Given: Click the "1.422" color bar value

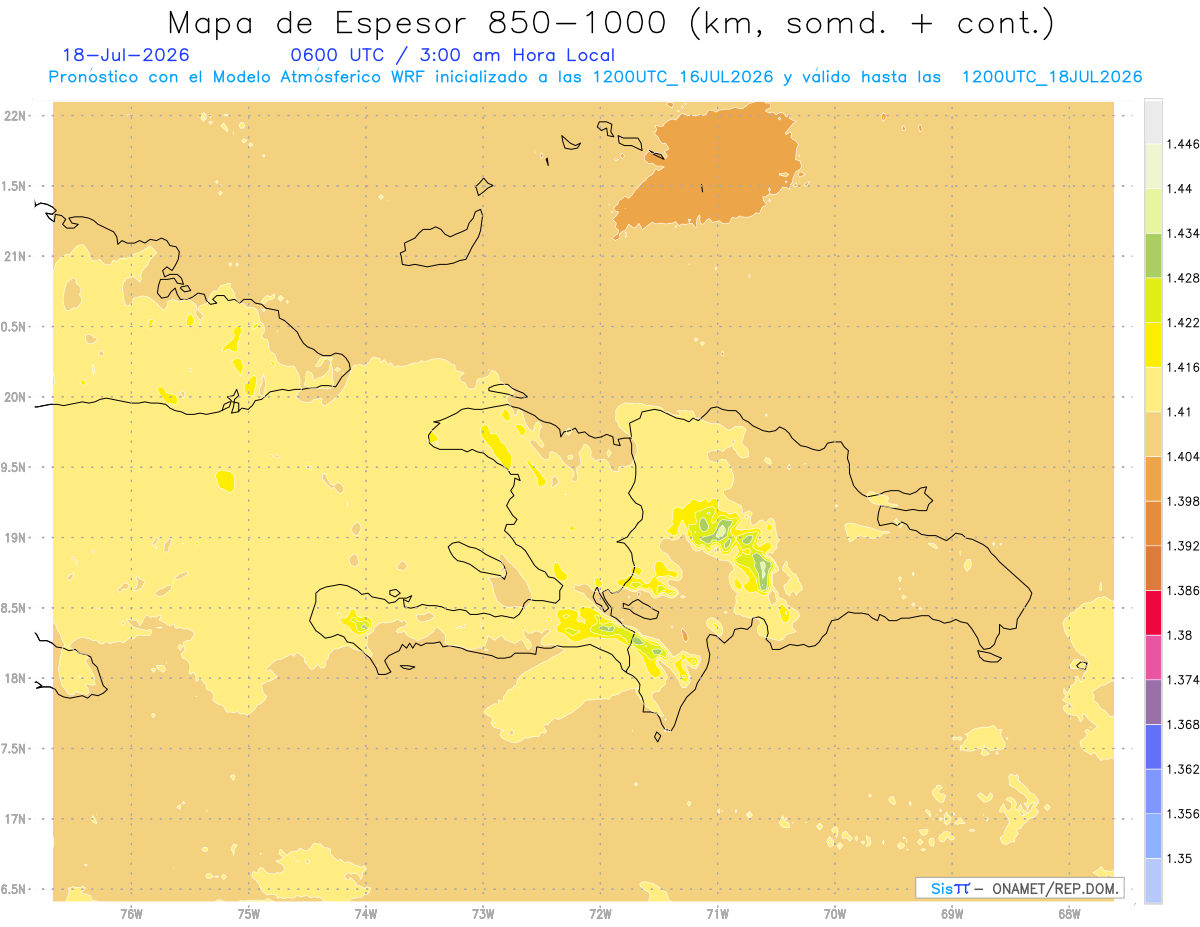Looking at the screenshot, I should pyautogui.click(x=1183, y=322).
